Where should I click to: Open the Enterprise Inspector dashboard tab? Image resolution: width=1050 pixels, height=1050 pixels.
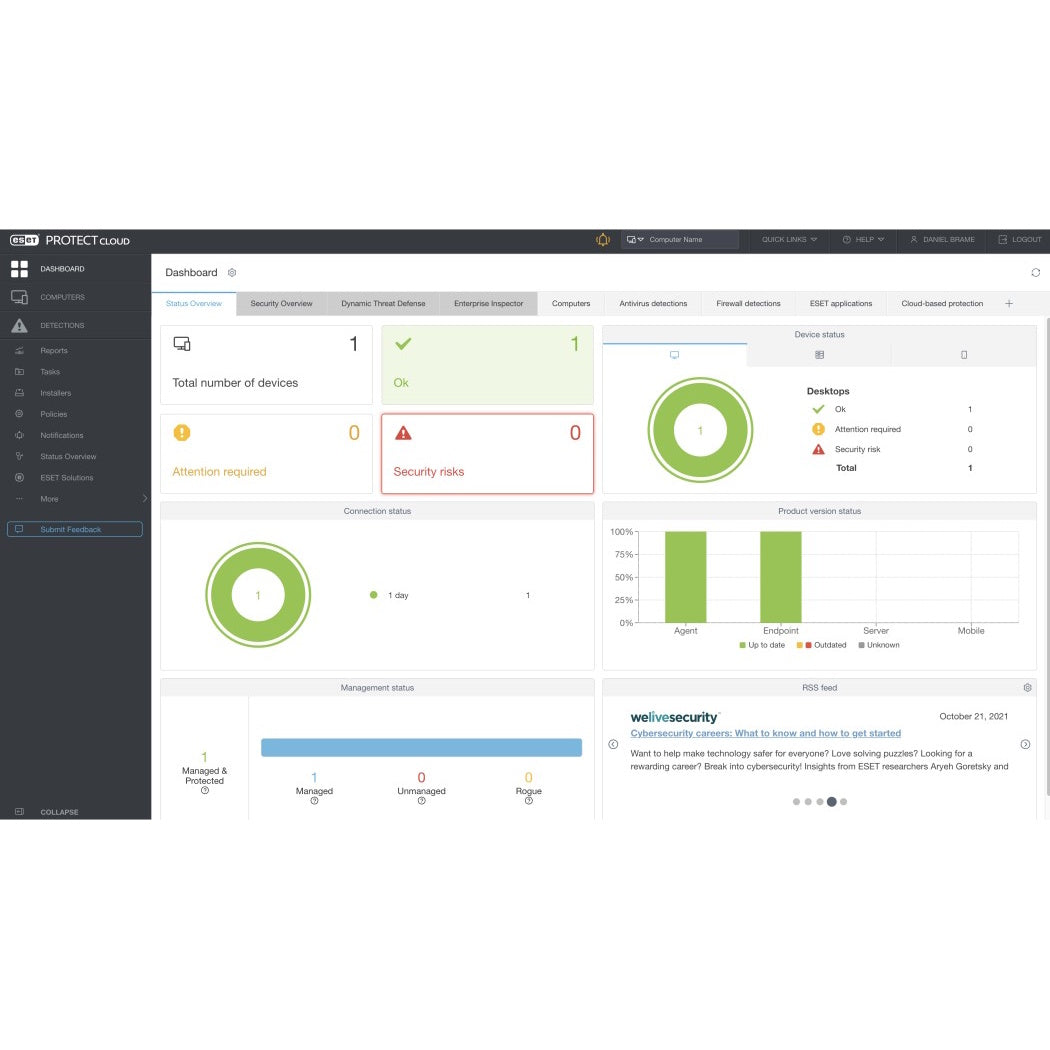pyautogui.click(x=488, y=303)
